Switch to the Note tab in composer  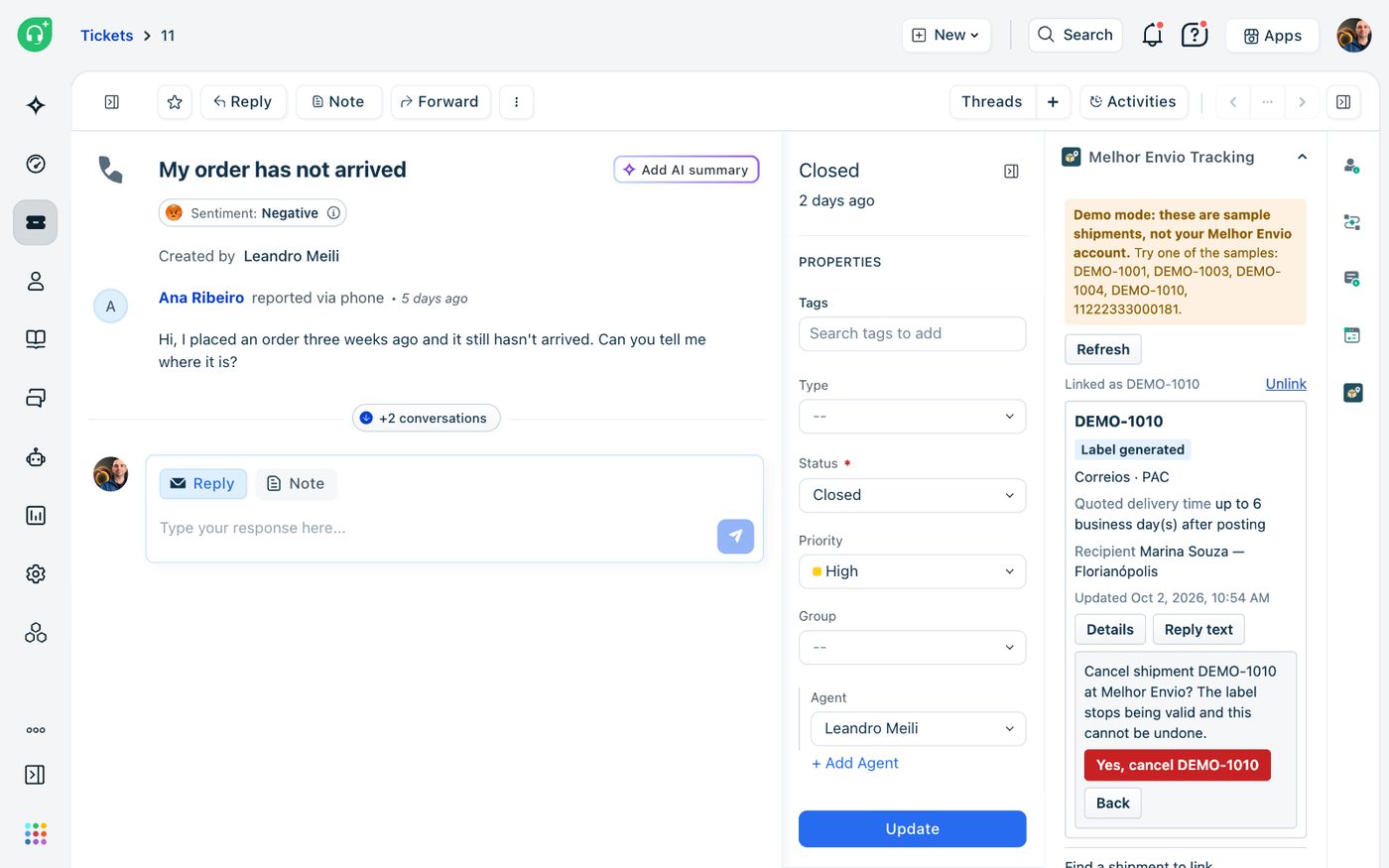(297, 483)
